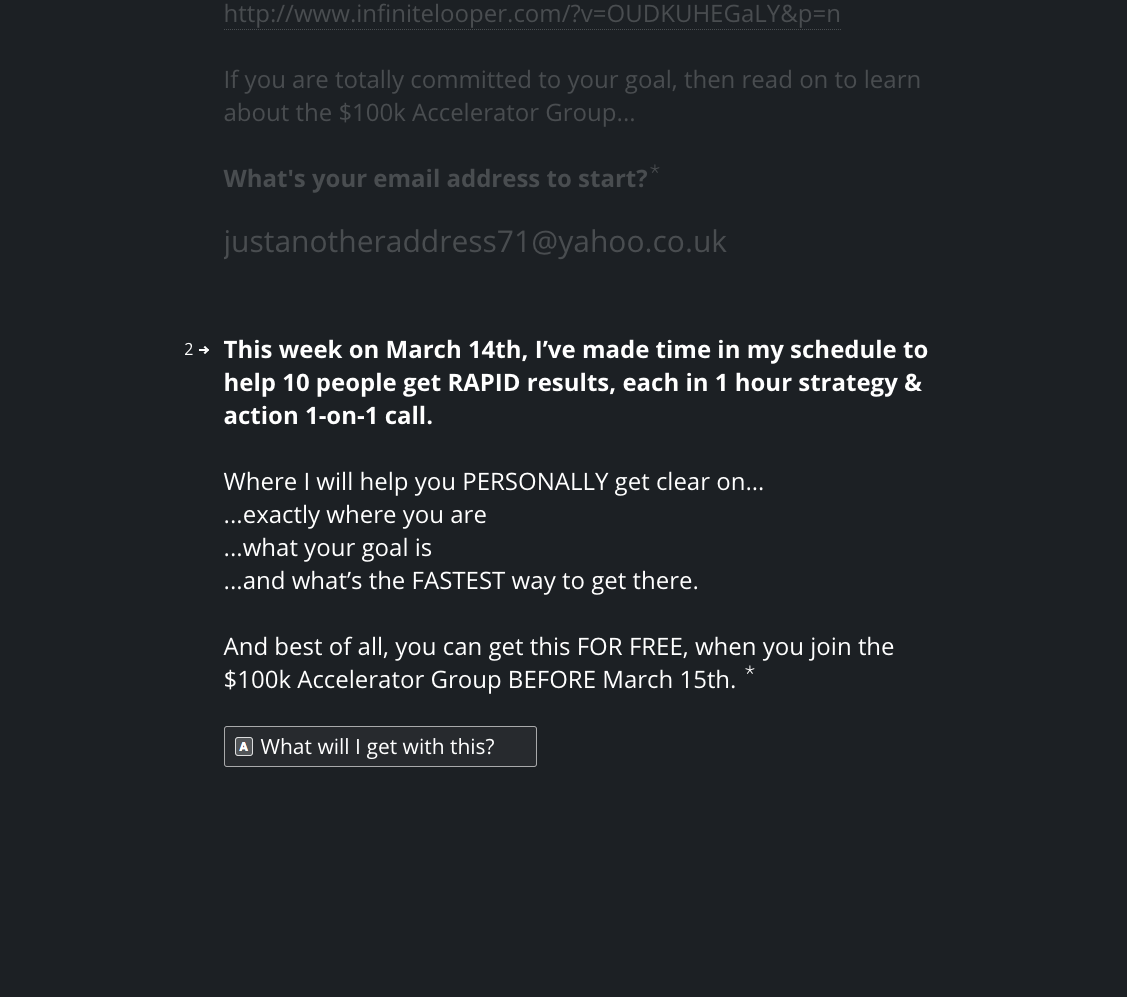Click the "If you are totally committed" line

(572, 79)
